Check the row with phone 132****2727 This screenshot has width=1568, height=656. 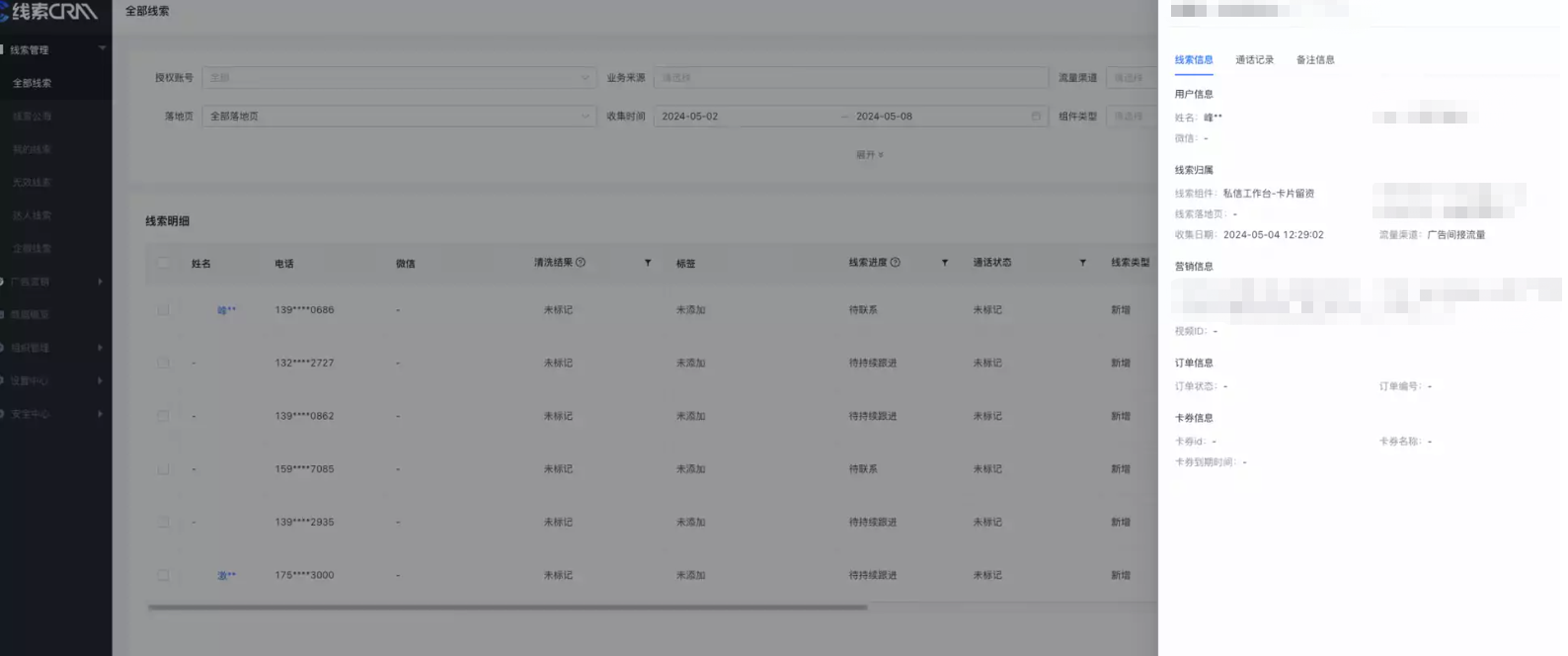(163, 363)
